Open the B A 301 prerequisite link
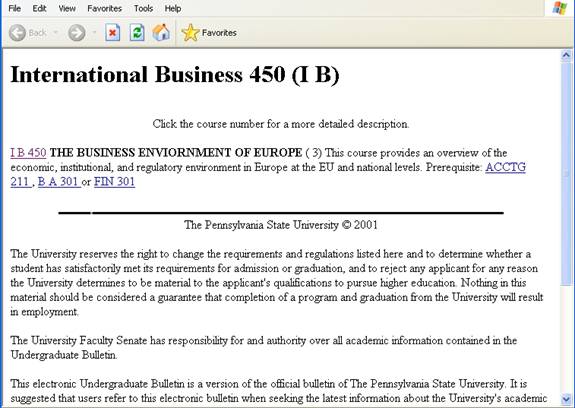575x408 pixels. tap(59, 182)
